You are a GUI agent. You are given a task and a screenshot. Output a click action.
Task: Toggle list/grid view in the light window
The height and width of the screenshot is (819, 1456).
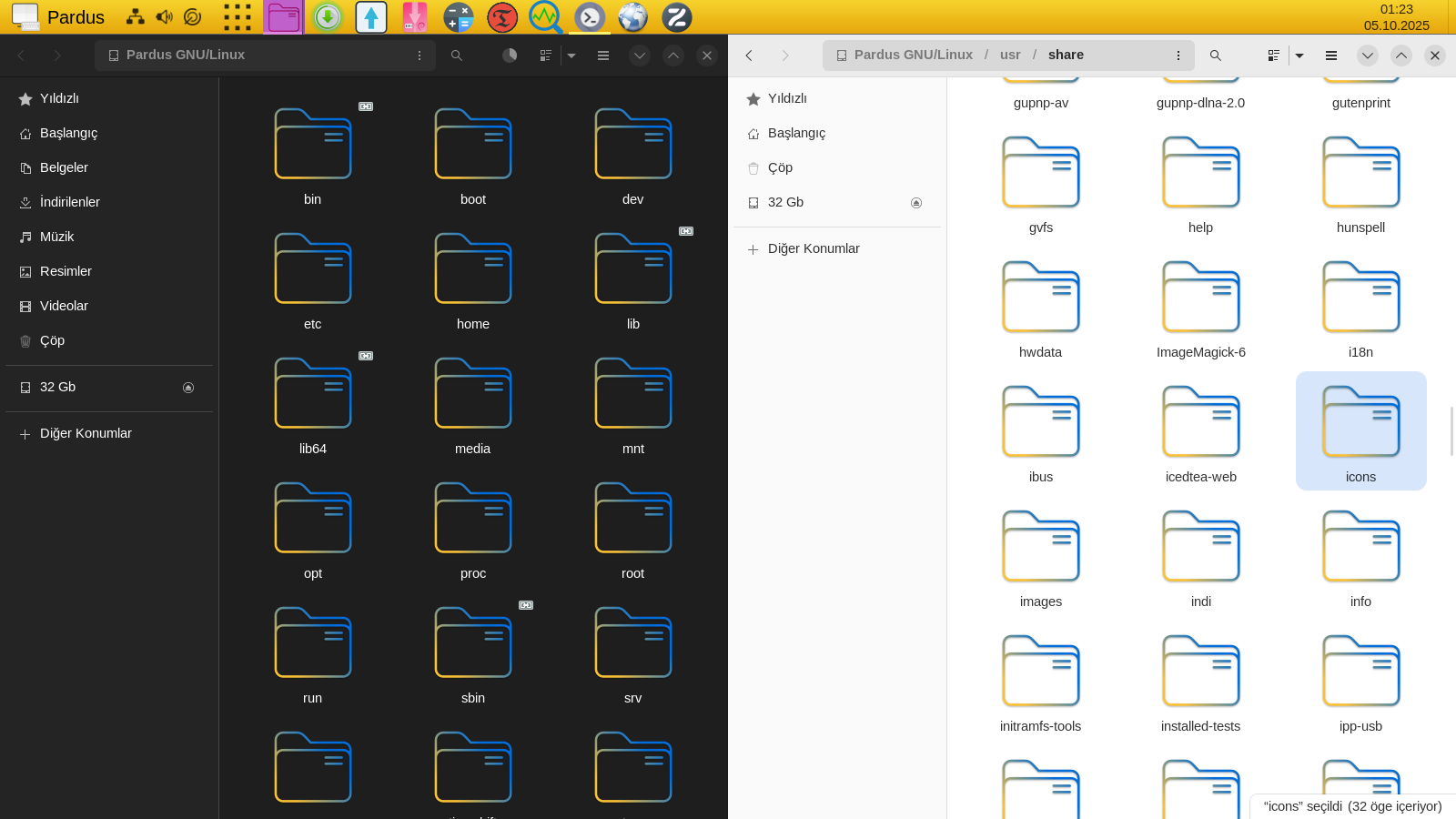tap(1274, 56)
